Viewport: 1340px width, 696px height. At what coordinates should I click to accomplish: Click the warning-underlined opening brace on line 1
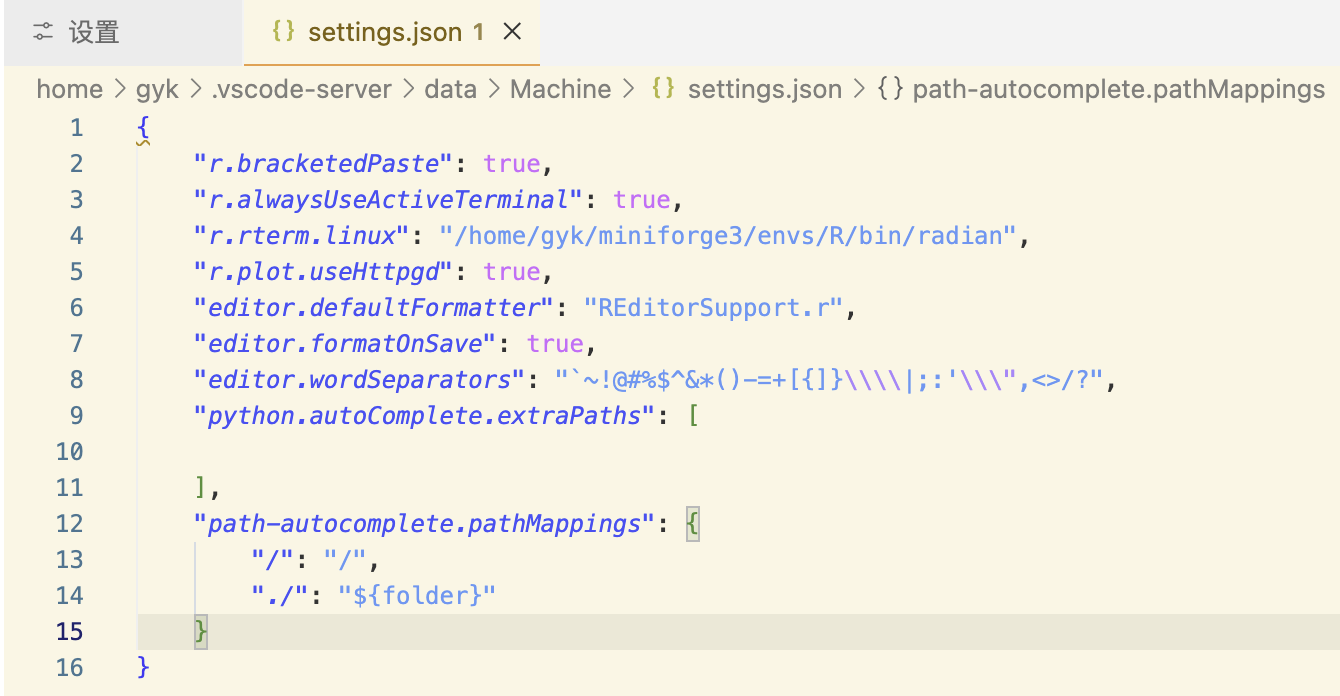pos(144,128)
